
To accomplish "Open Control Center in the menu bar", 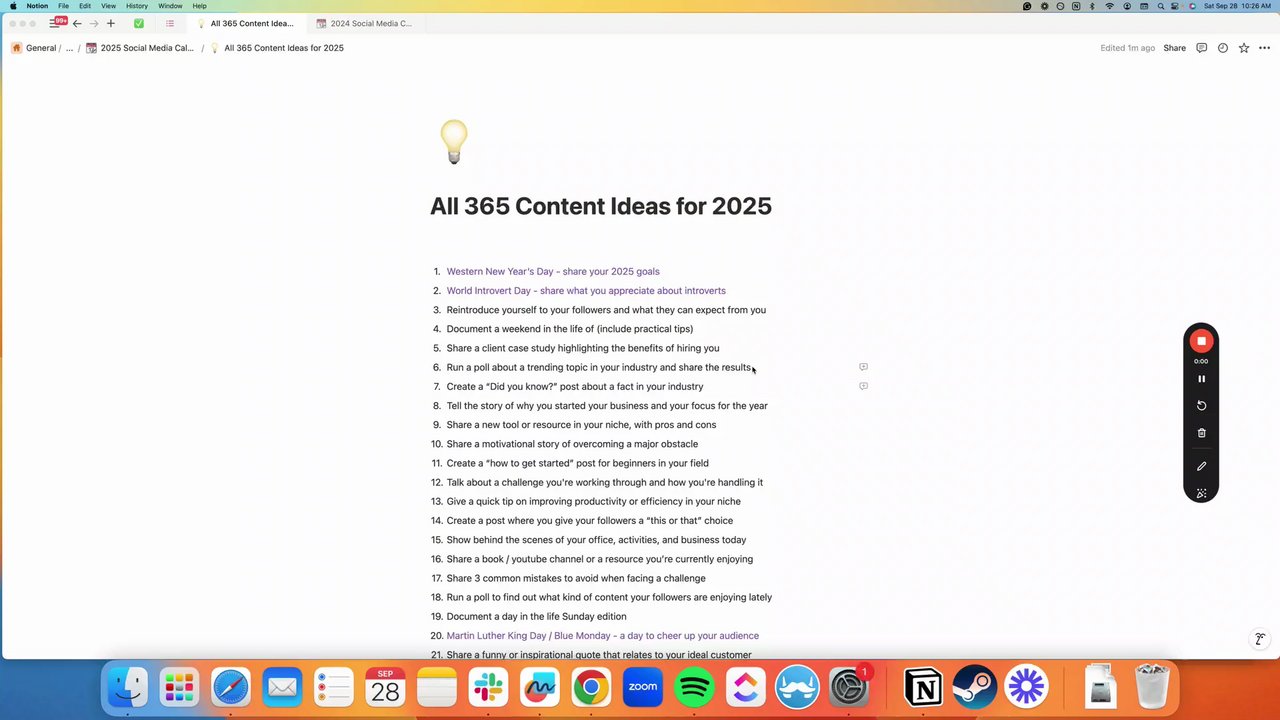I will tap(1177, 6).
